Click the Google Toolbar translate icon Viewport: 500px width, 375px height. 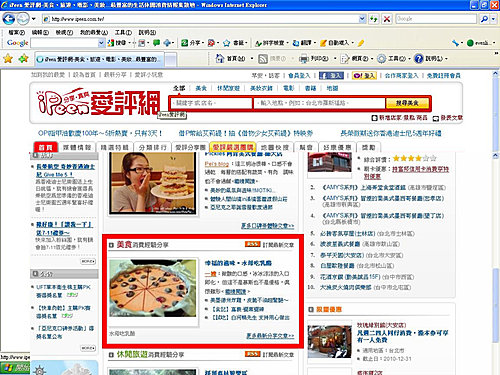coord(296,43)
